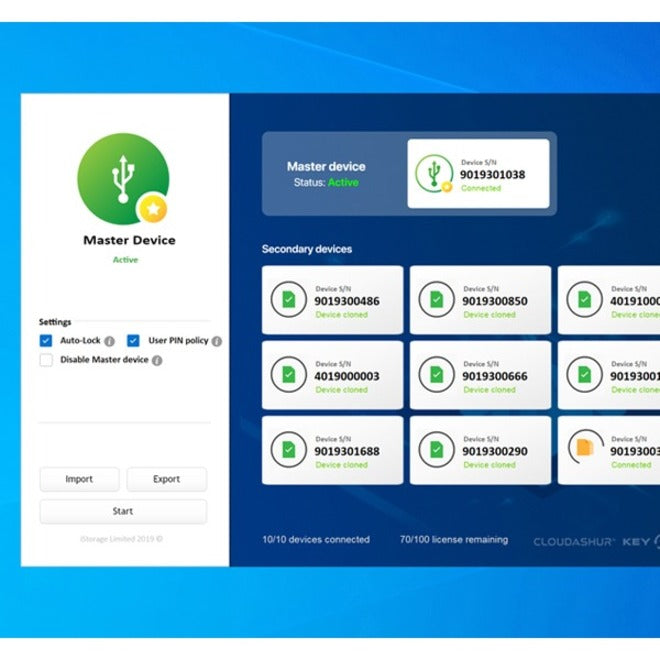
Task: Uncheck the Auto-Lock checkbox
Action: [x=46, y=341]
